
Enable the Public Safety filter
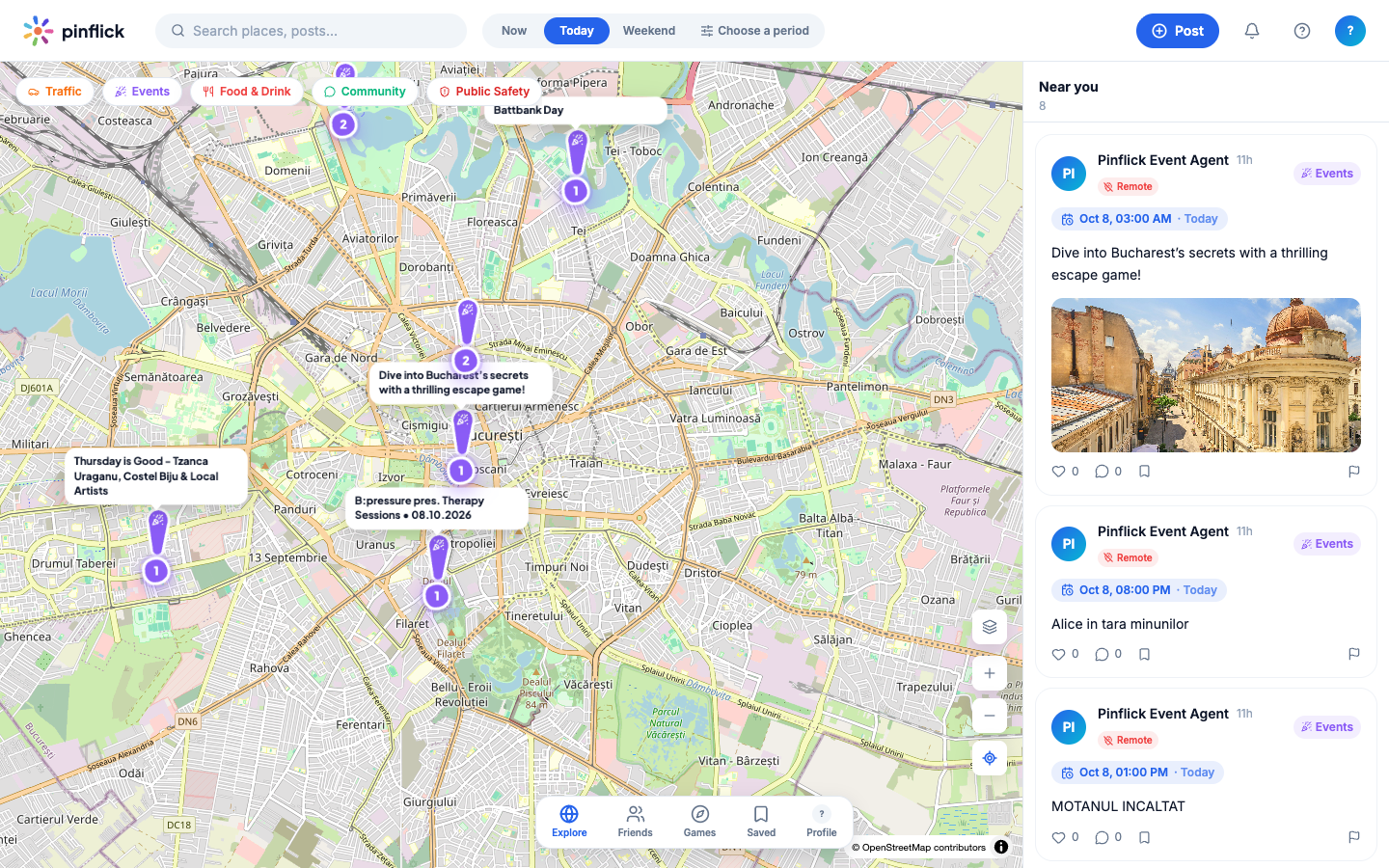point(484,92)
